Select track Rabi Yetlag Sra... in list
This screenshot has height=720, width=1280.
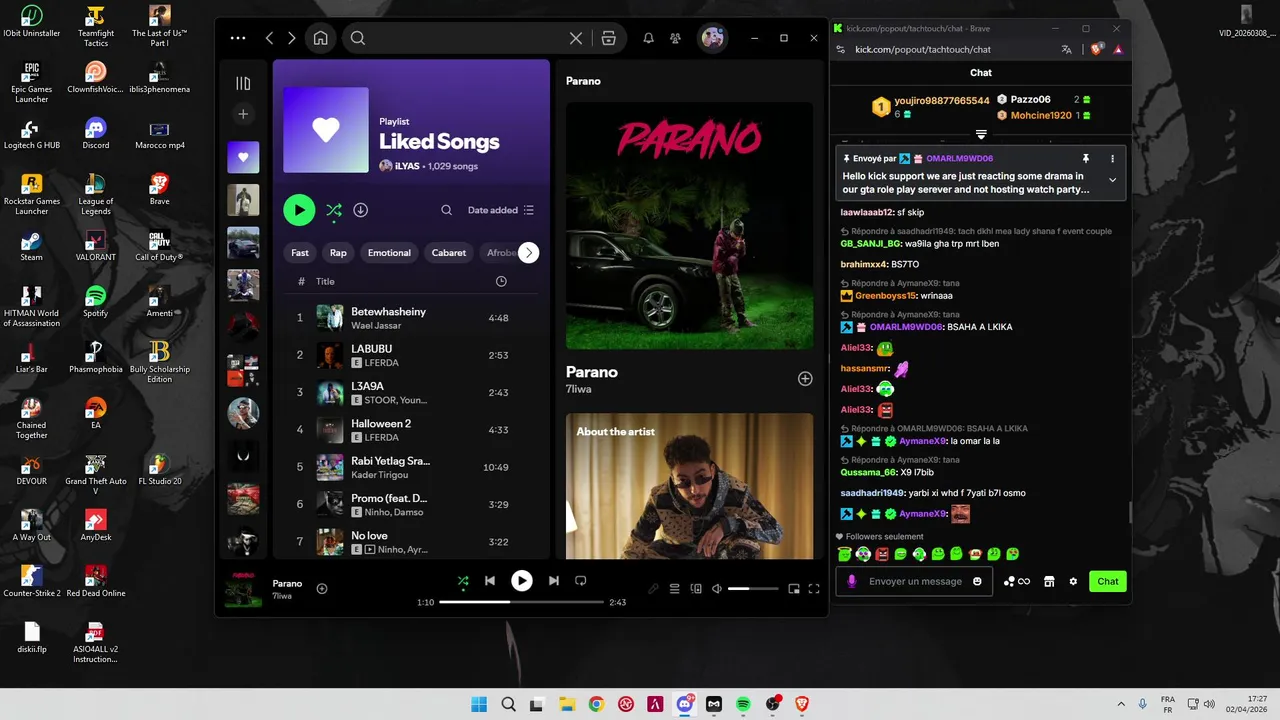click(x=413, y=467)
